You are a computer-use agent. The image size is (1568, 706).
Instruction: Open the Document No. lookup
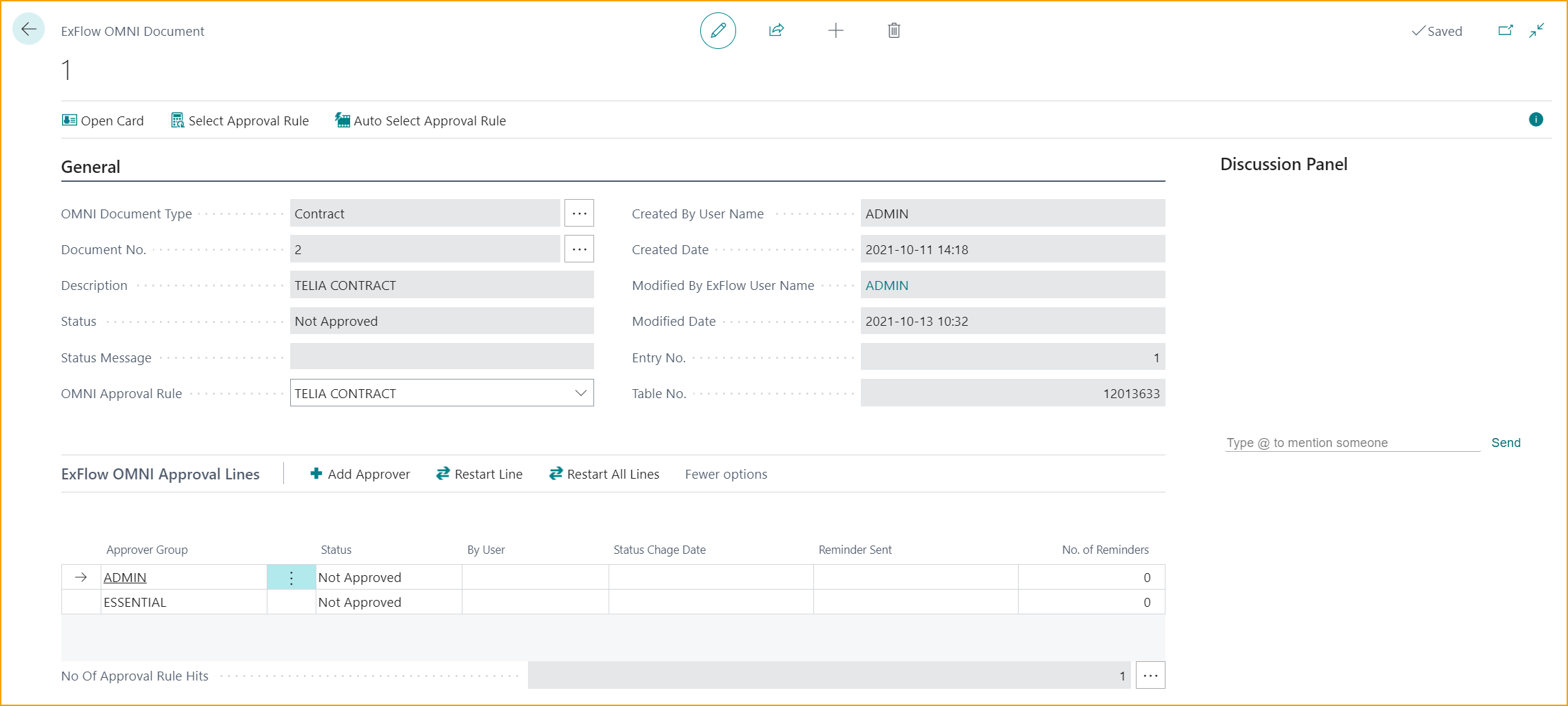pyautogui.click(x=579, y=249)
